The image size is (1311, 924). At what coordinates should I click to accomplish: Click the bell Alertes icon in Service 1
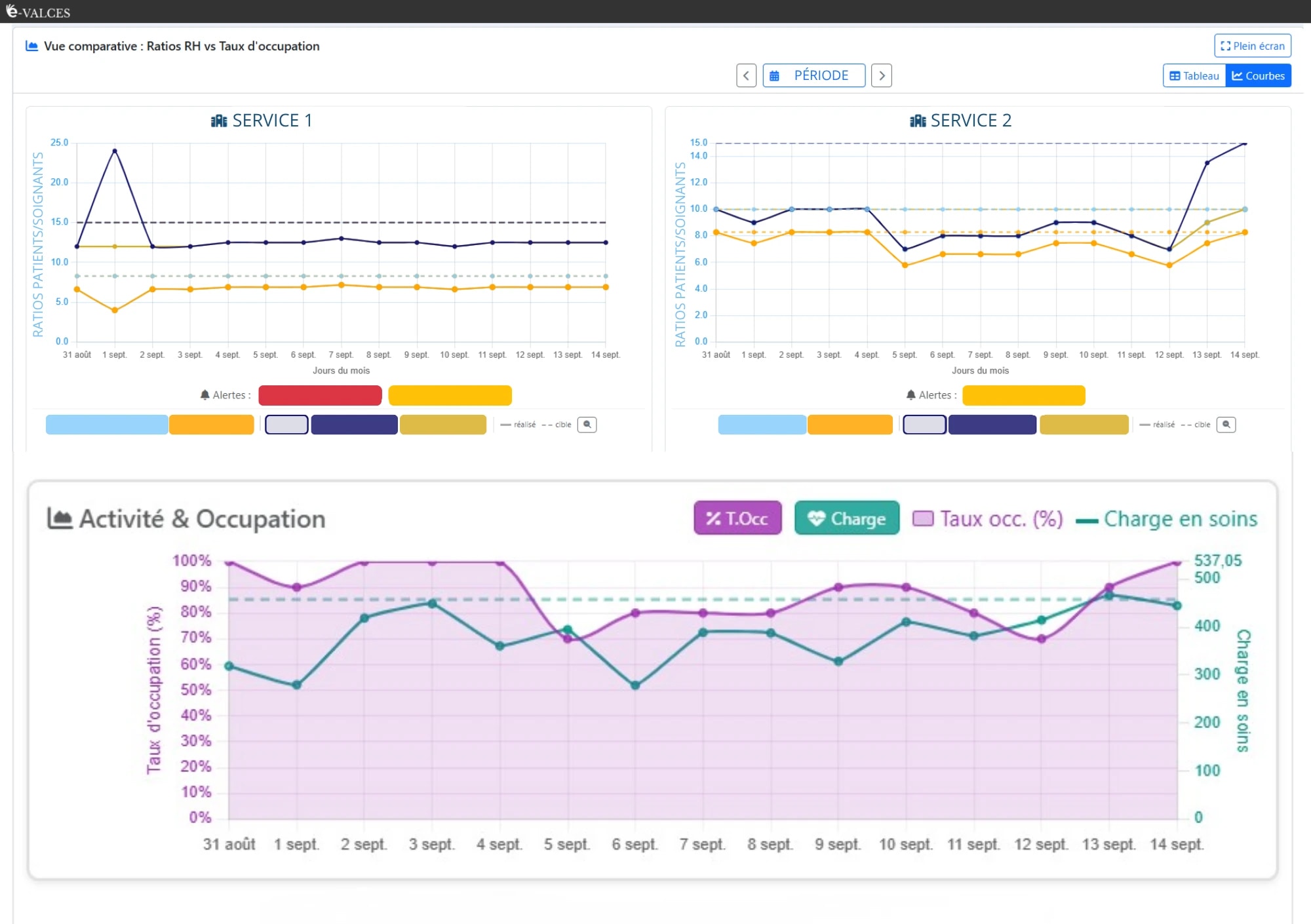(x=205, y=395)
